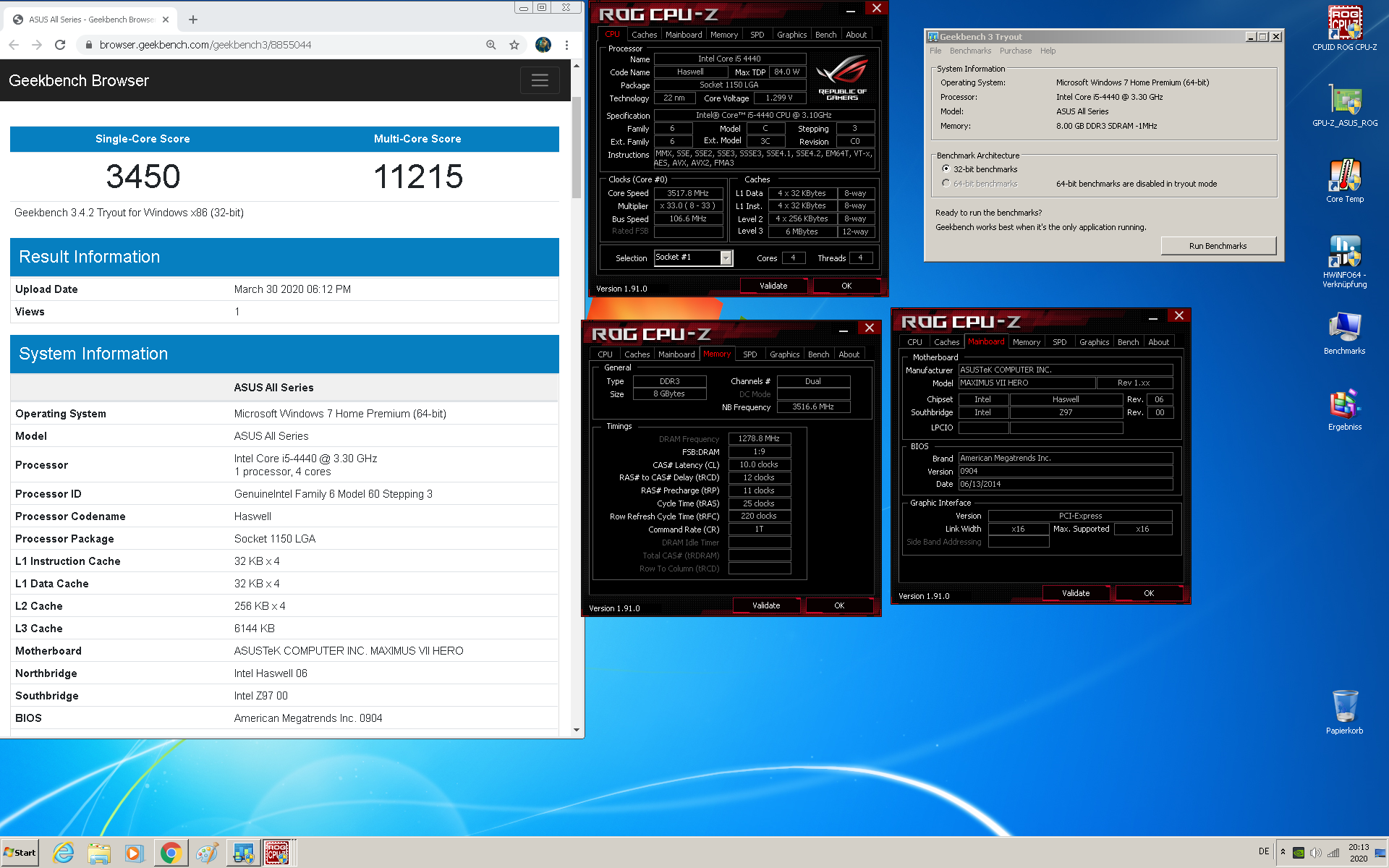Viewport: 1389px width, 868px height.
Task: Click Validate in Memory CPU-Z window
Action: [766, 605]
